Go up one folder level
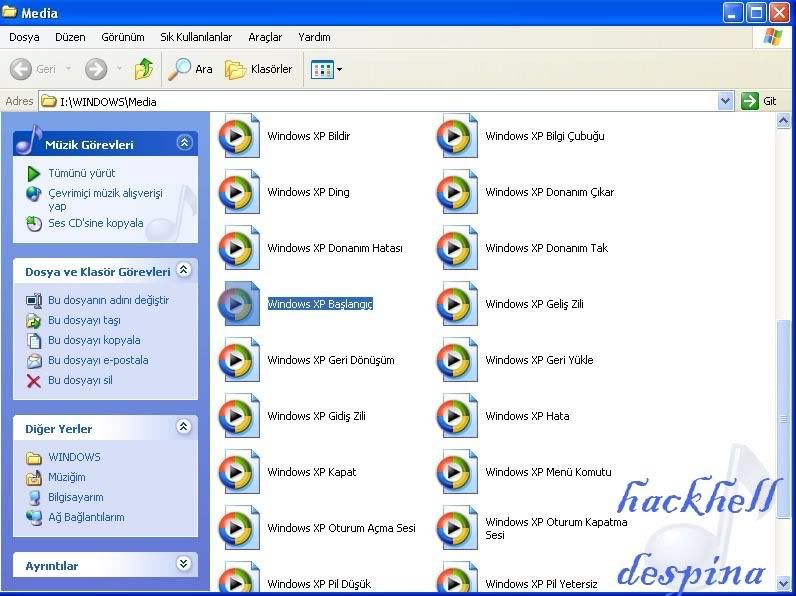 point(144,69)
